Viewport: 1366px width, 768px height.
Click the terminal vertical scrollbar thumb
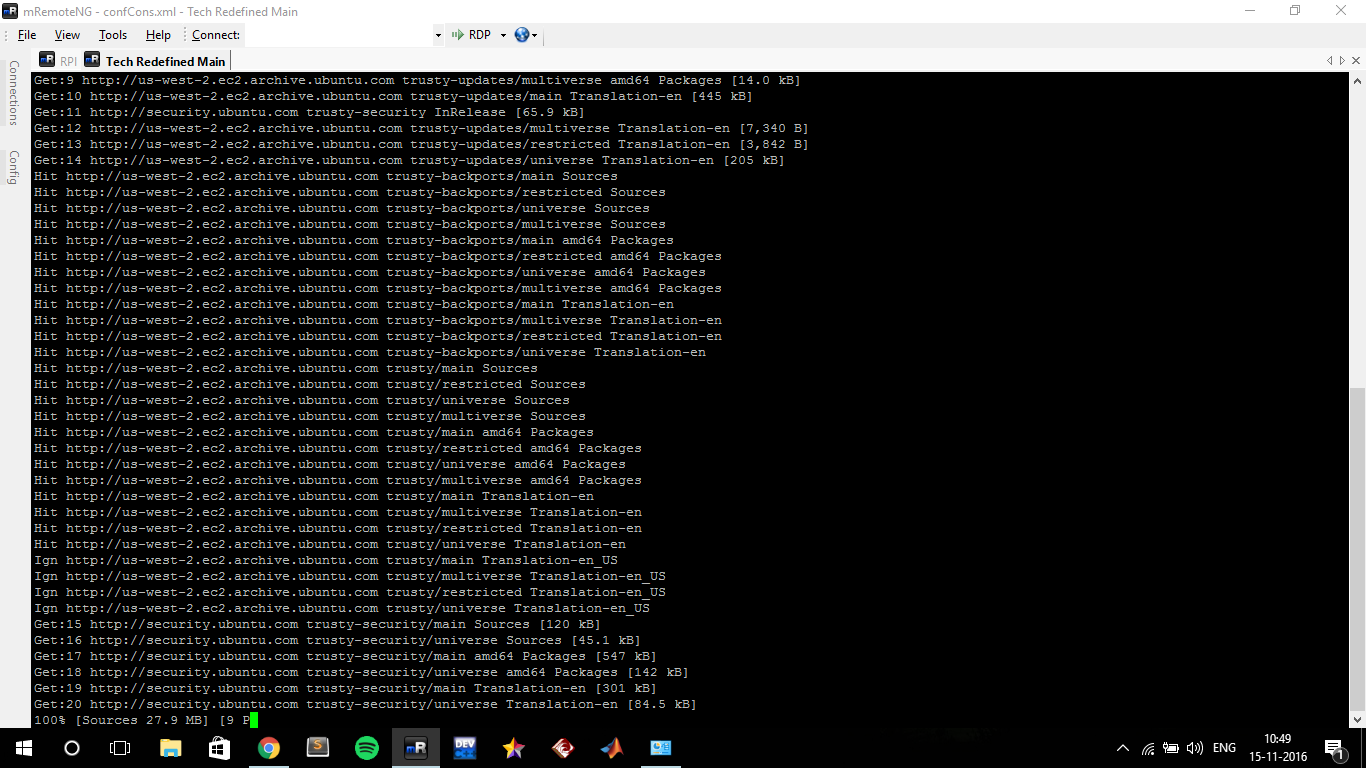(x=1357, y=548)
